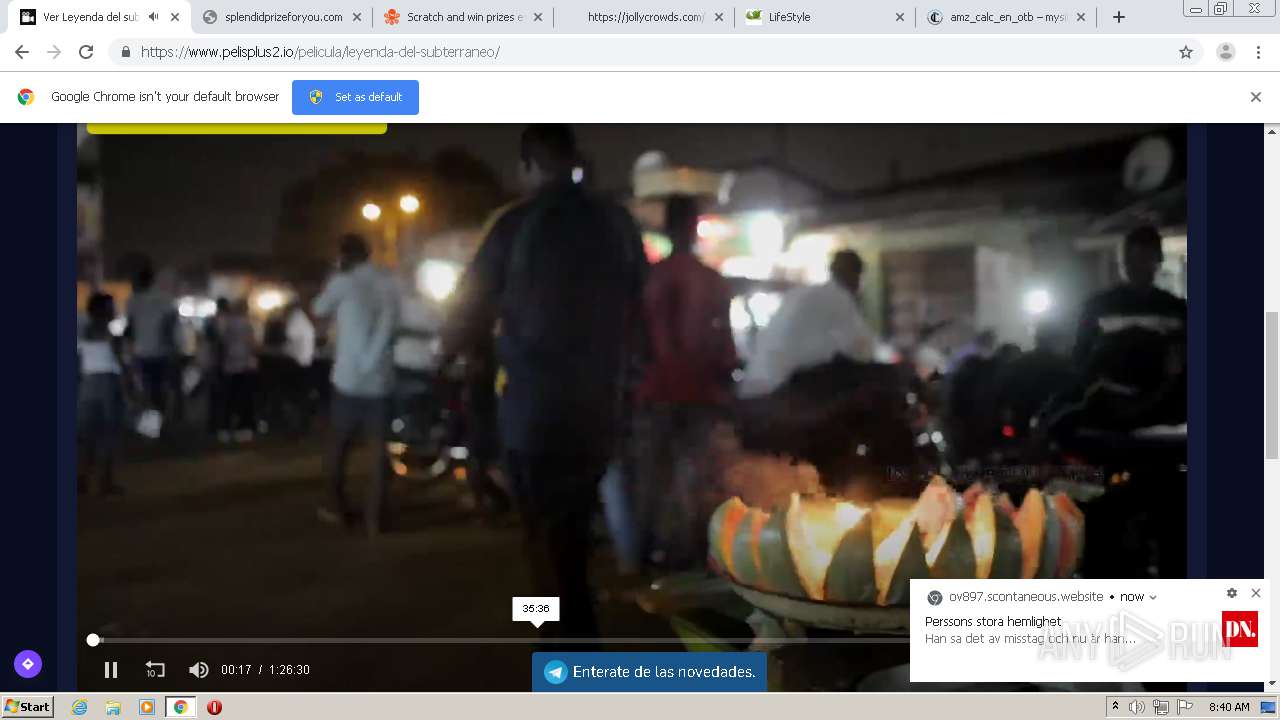The image size is (1280, 720).
Task: Switch to Ver Leyenda del sub tab
Action: 90,17
